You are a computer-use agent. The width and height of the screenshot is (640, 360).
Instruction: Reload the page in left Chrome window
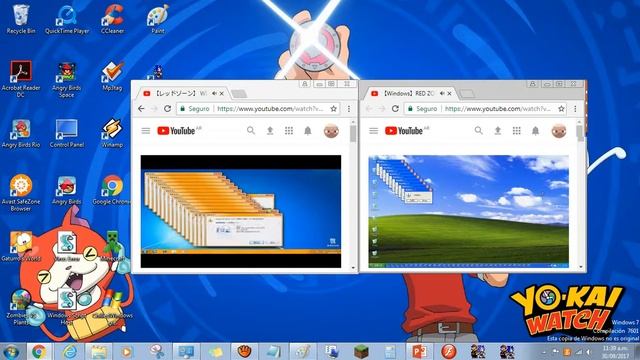click(x=167, y=109)
